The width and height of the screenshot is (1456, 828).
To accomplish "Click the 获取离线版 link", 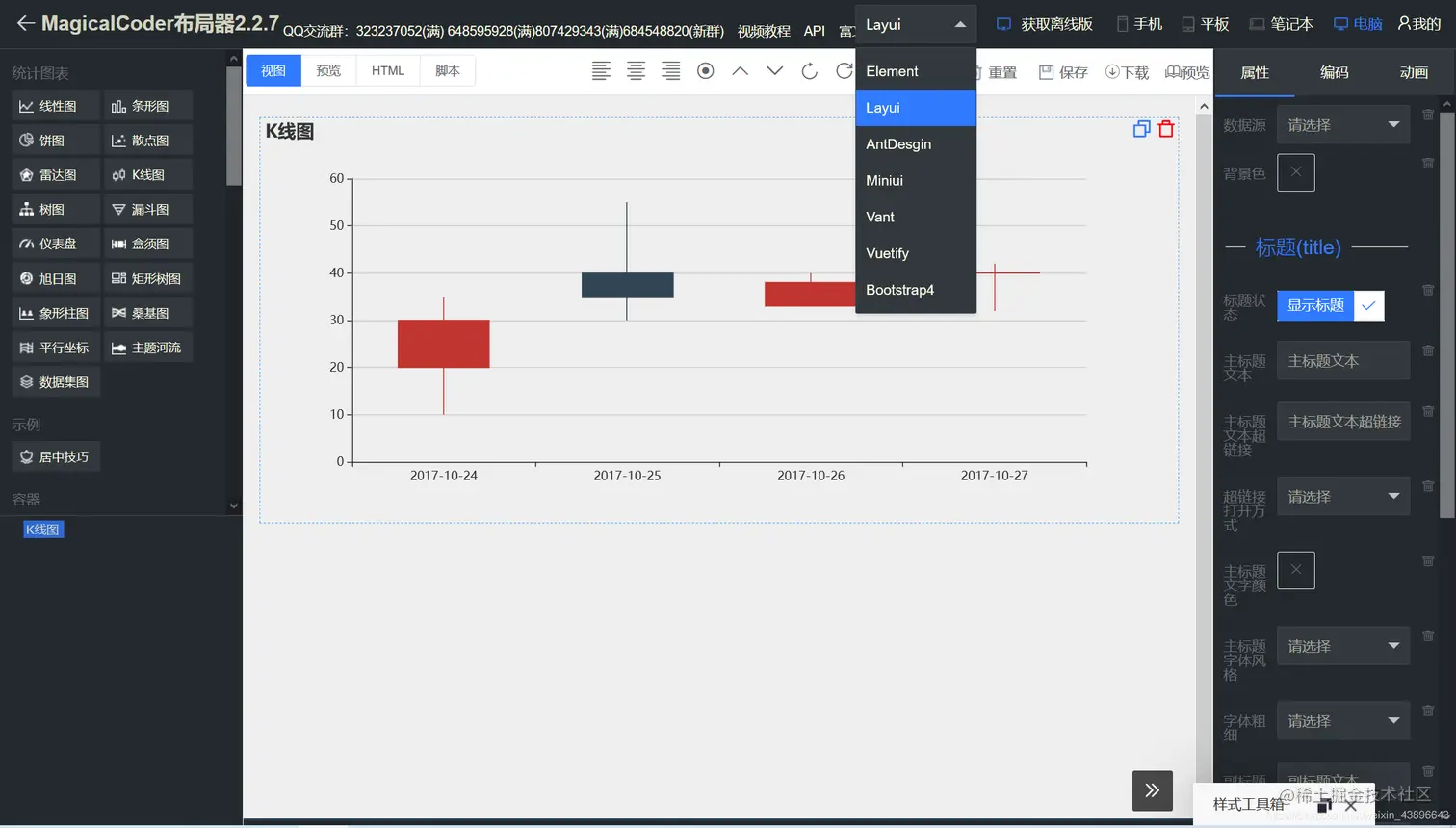I will [x=1045, y=24].
